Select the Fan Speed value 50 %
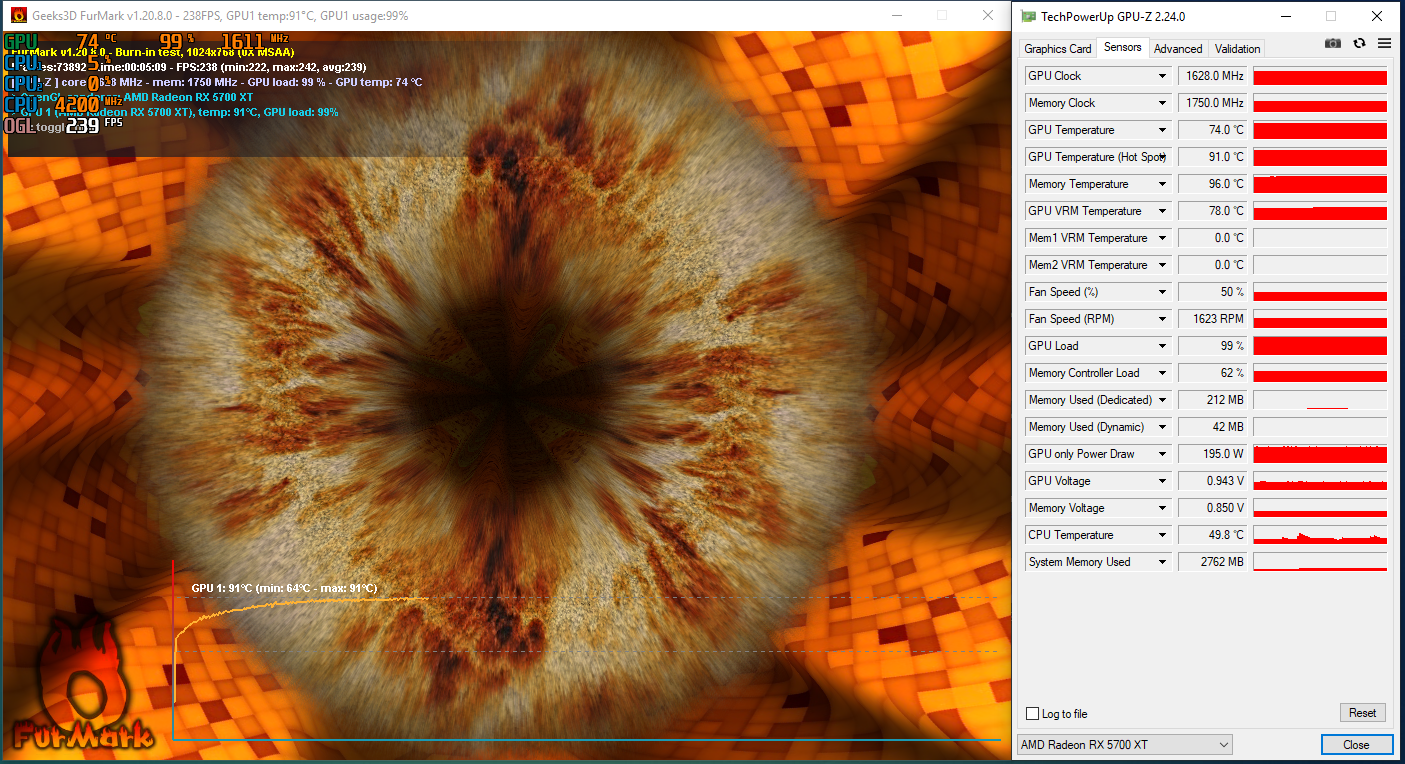The image size is (1405, 764). (1213, 292)
